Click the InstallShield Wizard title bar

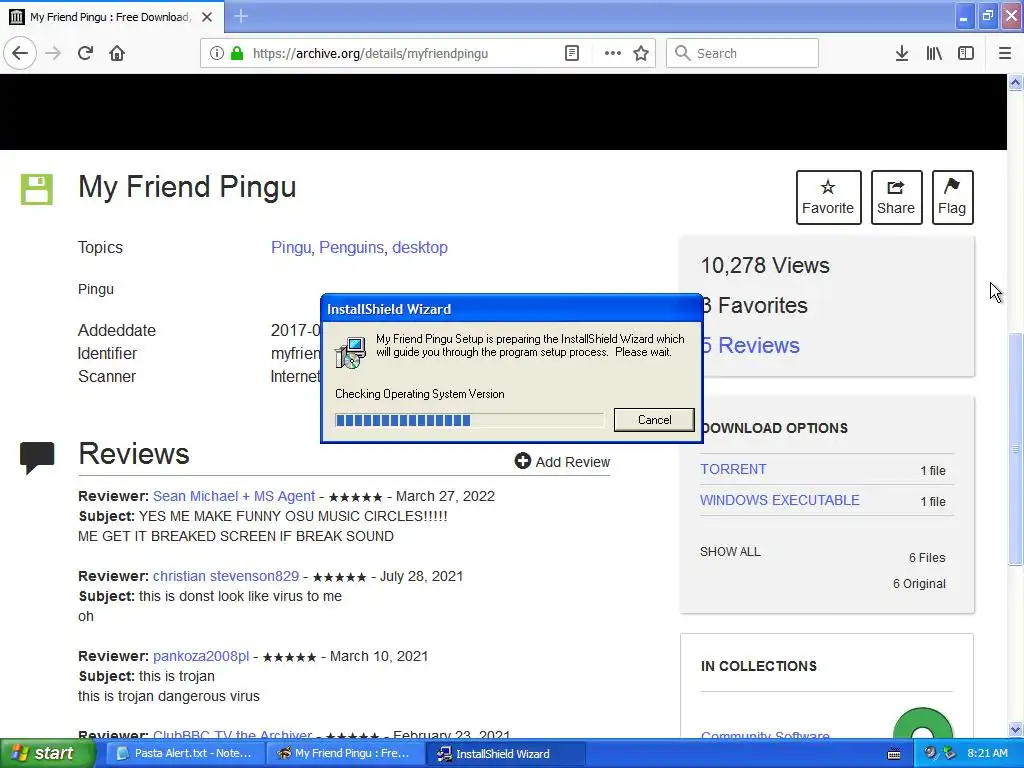click(x=512, y=309)
